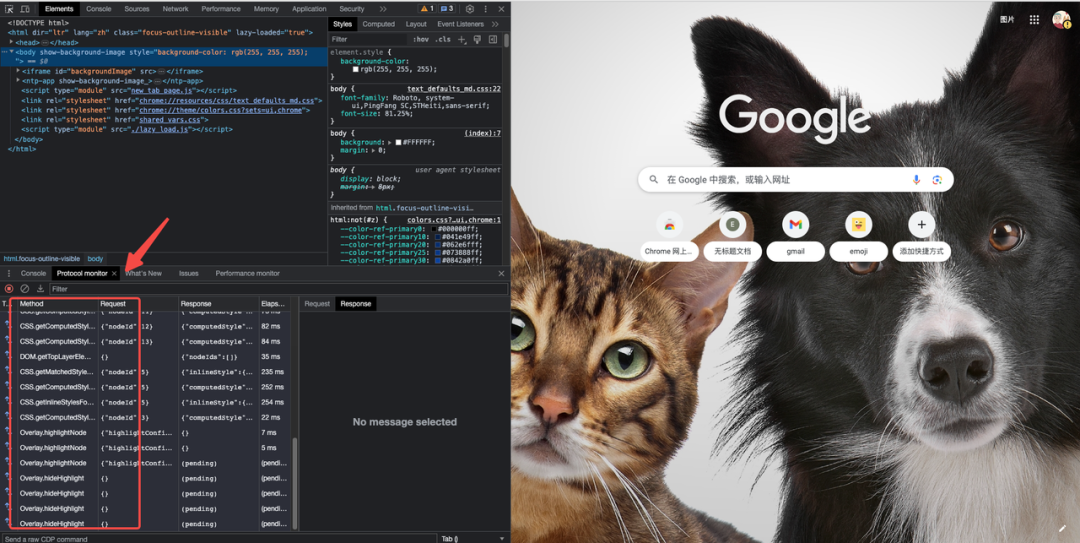Viewport: 1080px width, 543px height.
Task: Open the drawer's three-dot more tools menu
Action: click(x=9, y=274)
